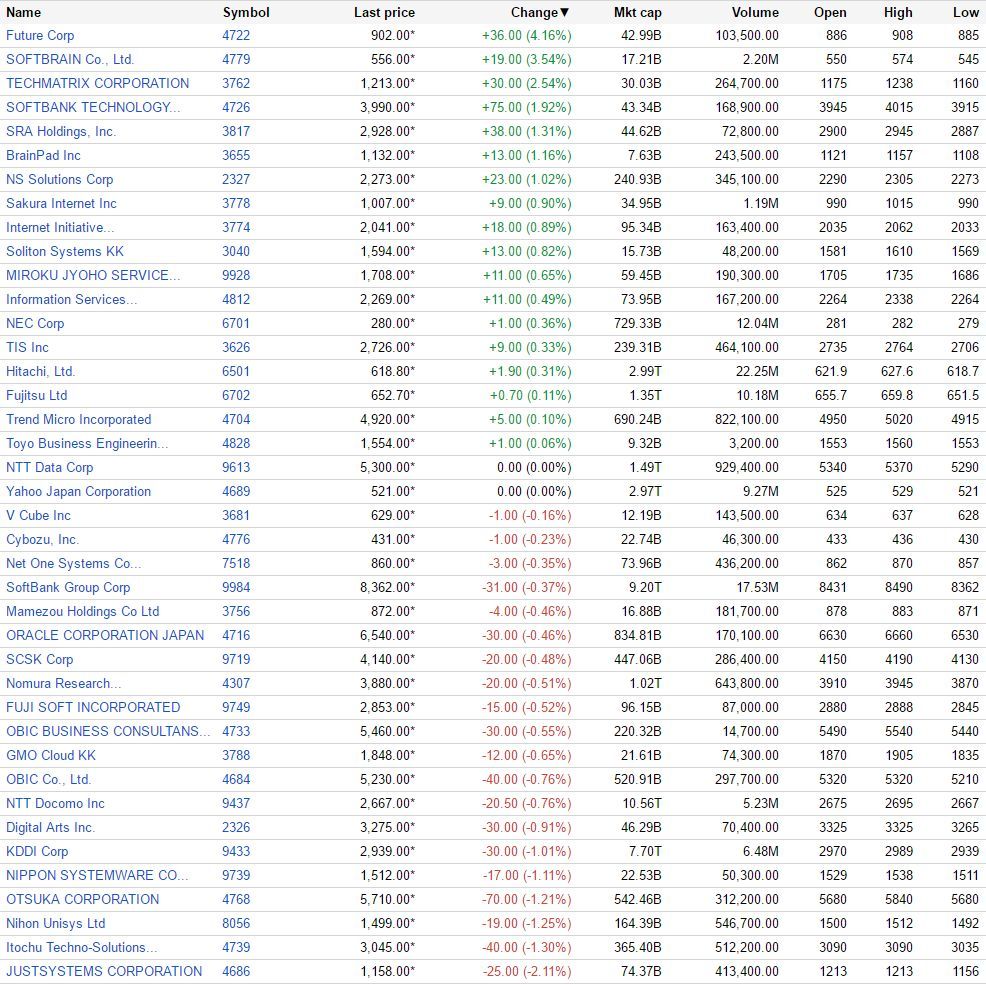Open GMO Cloud KK link

[x=51, y=755]
